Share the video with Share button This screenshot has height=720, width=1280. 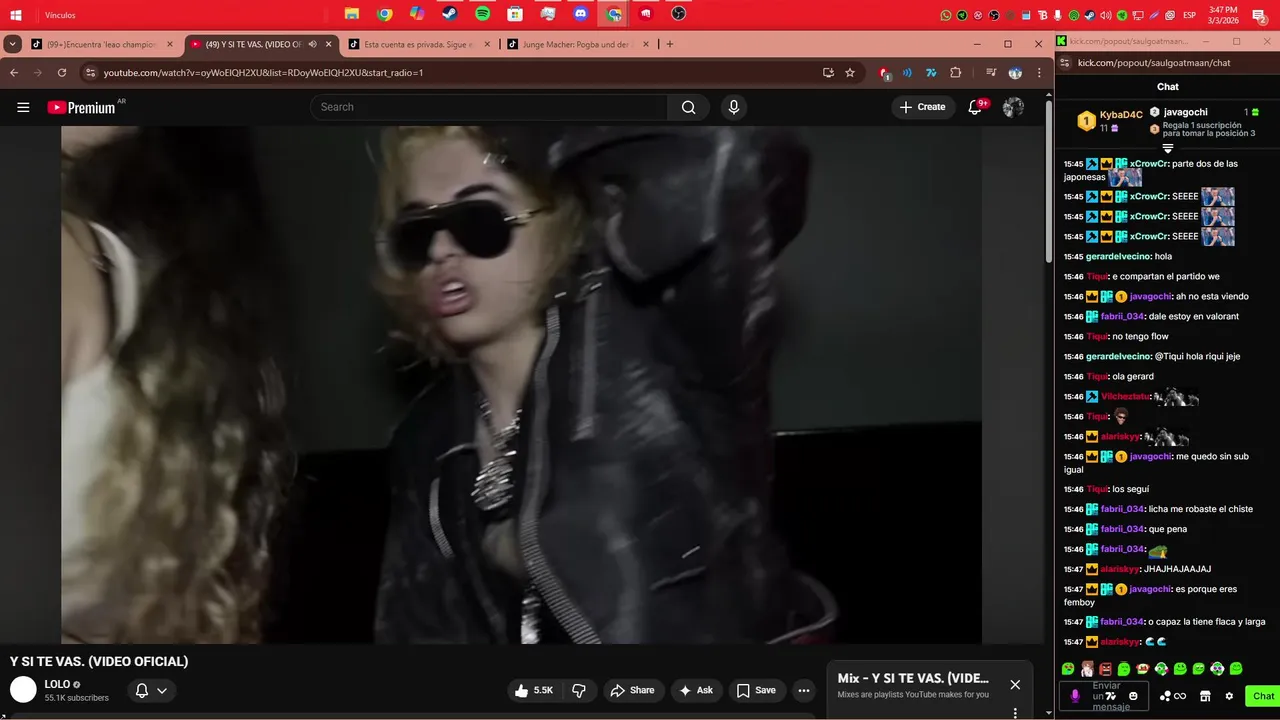click(632, 690)
